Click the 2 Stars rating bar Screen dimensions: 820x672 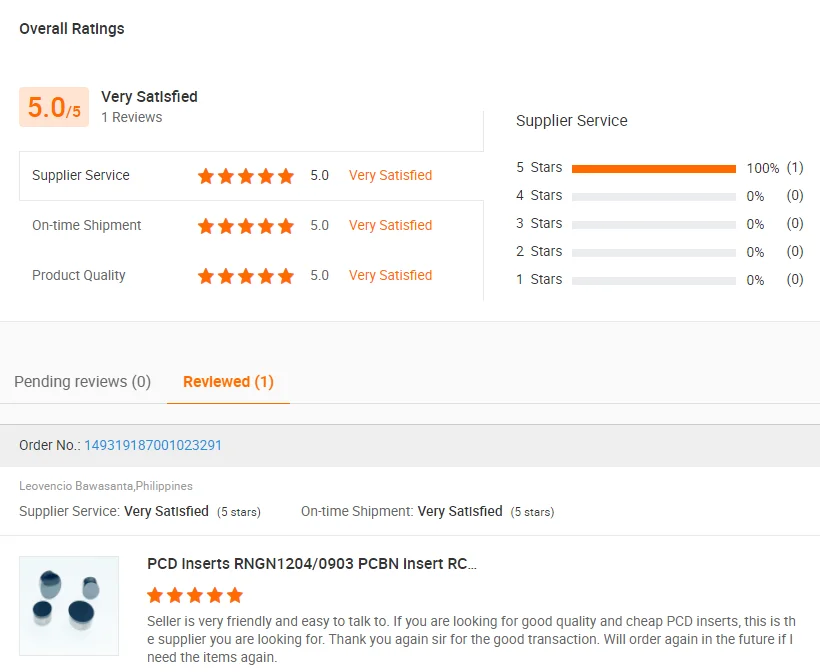(654, 253)
